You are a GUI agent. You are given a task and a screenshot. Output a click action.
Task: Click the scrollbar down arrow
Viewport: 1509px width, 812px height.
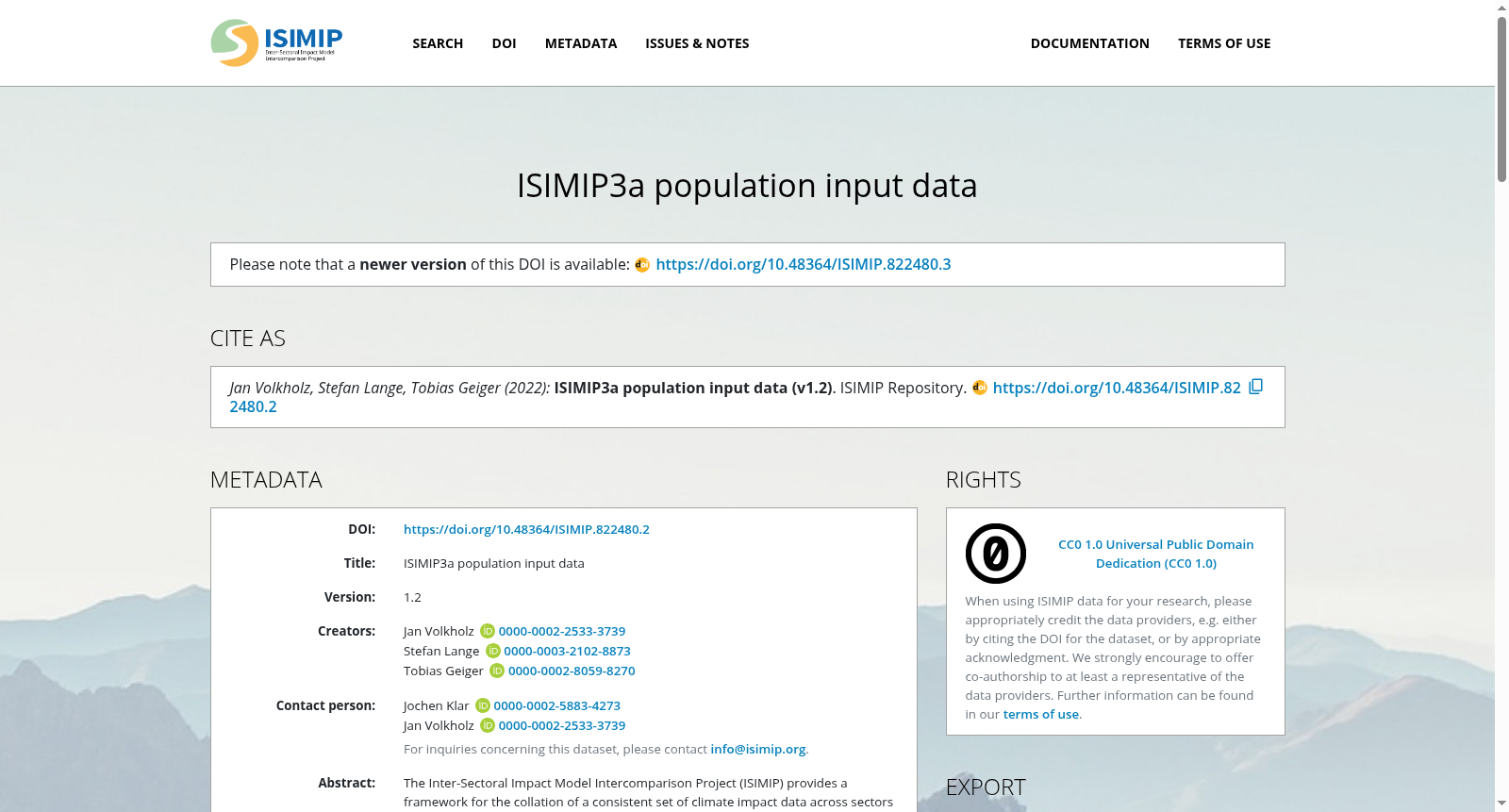[x=1501, y=804]
